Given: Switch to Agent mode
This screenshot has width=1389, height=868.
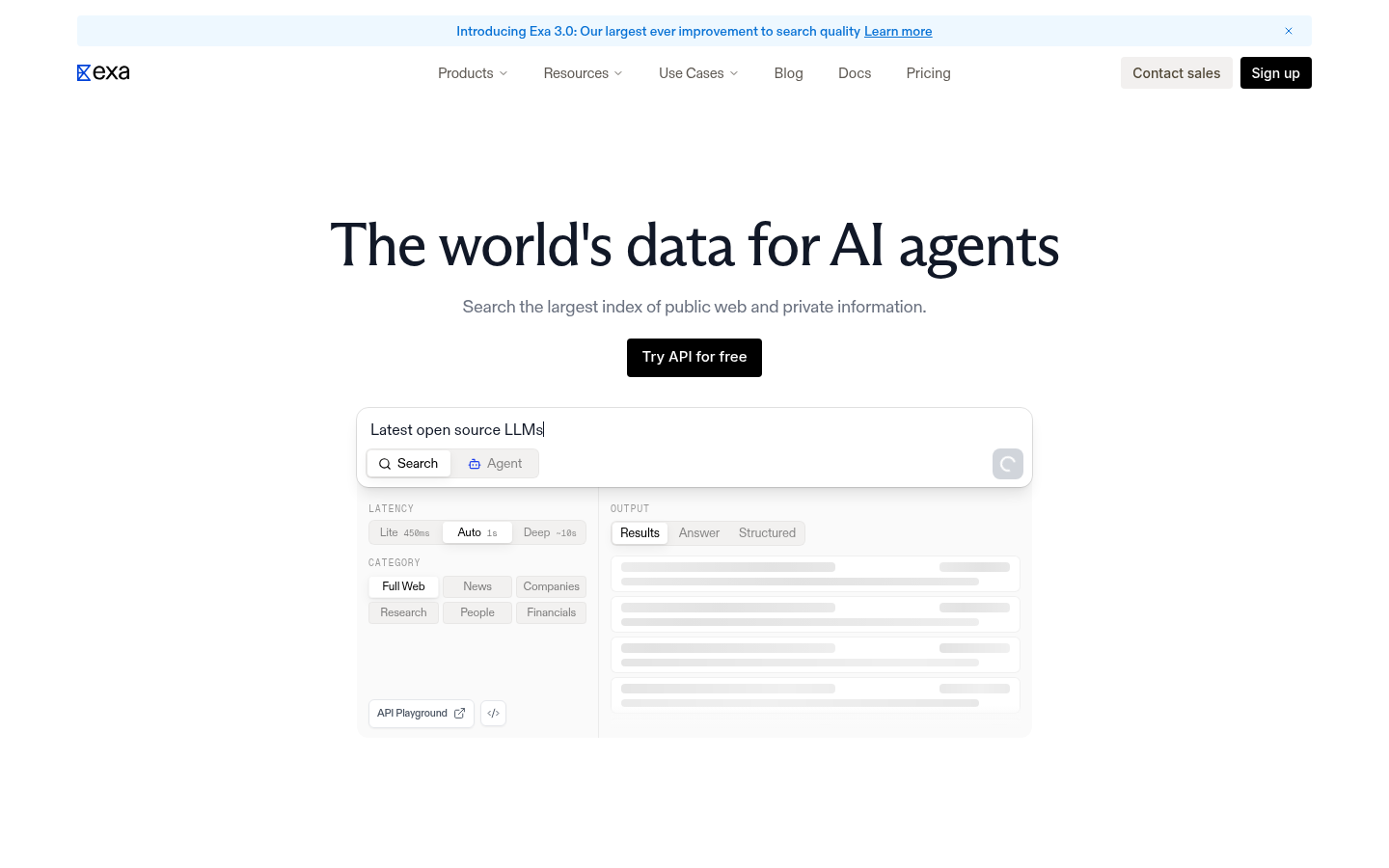Looking at the screenshot, I should 495,464.
